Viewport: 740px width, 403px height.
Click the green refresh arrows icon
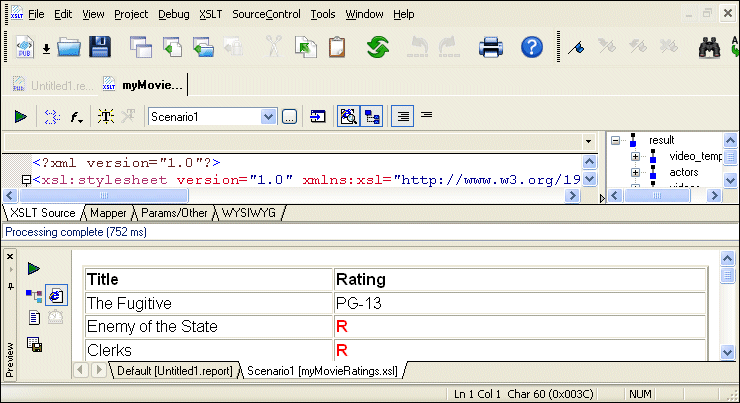[x=378, y=47]
